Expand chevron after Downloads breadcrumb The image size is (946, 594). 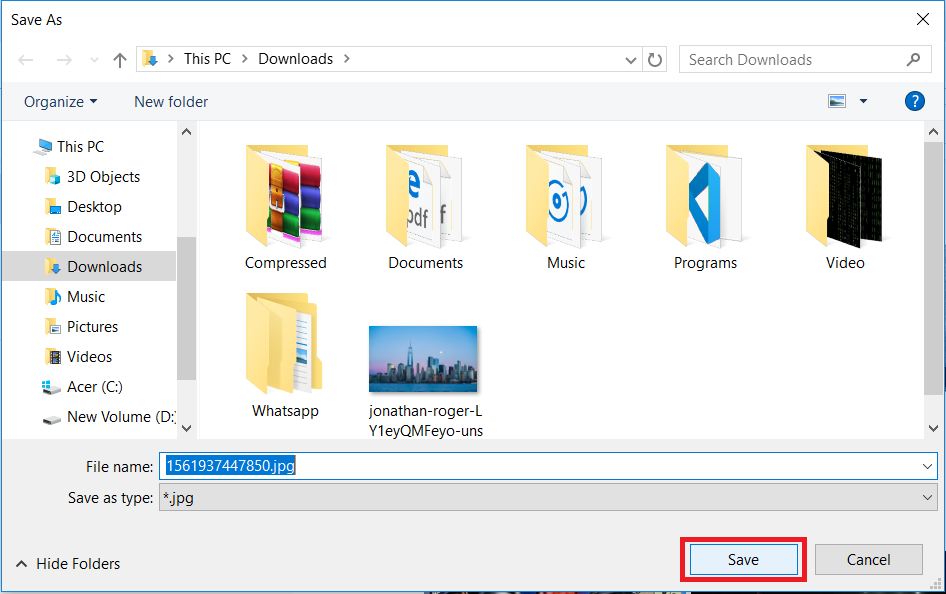click(347, 59)
